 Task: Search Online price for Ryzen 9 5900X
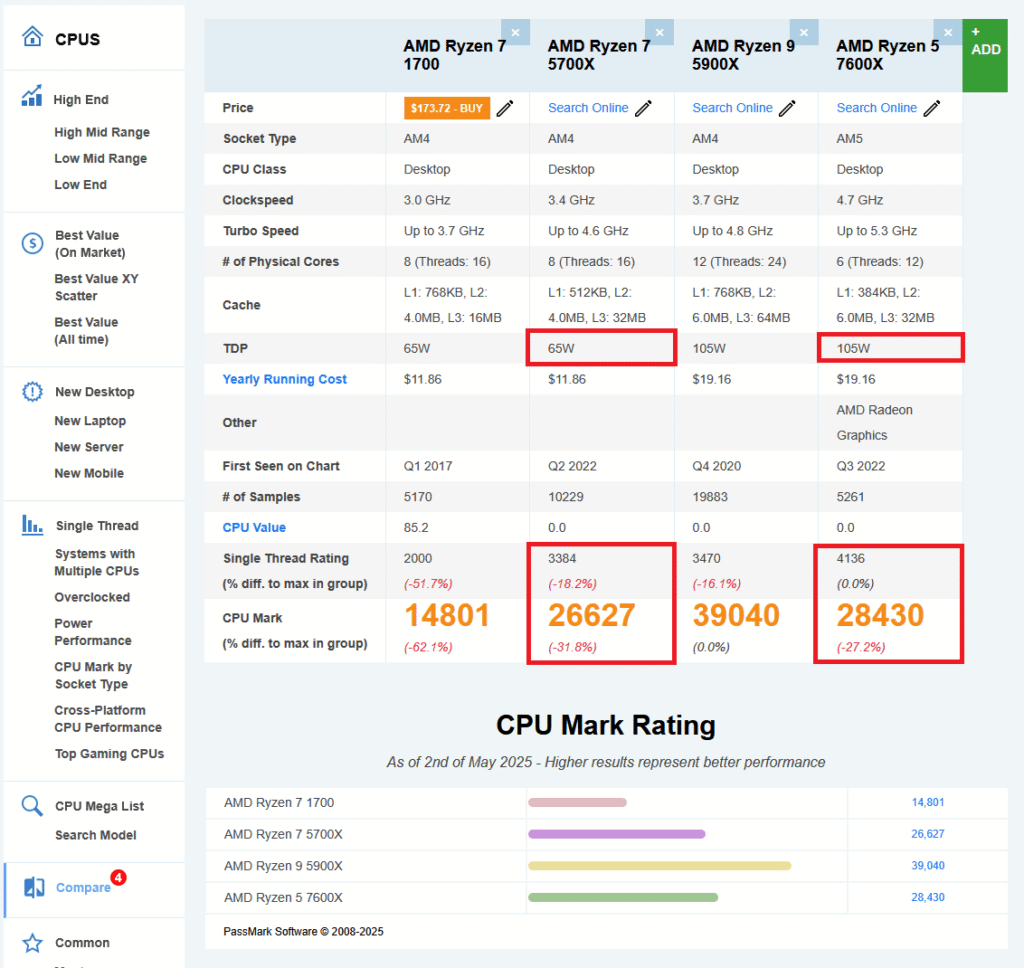pyautogui.click(x=732, y=108)
